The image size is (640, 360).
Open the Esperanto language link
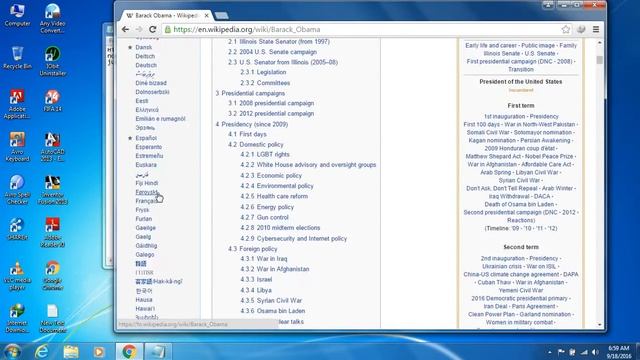click(149, 147)
